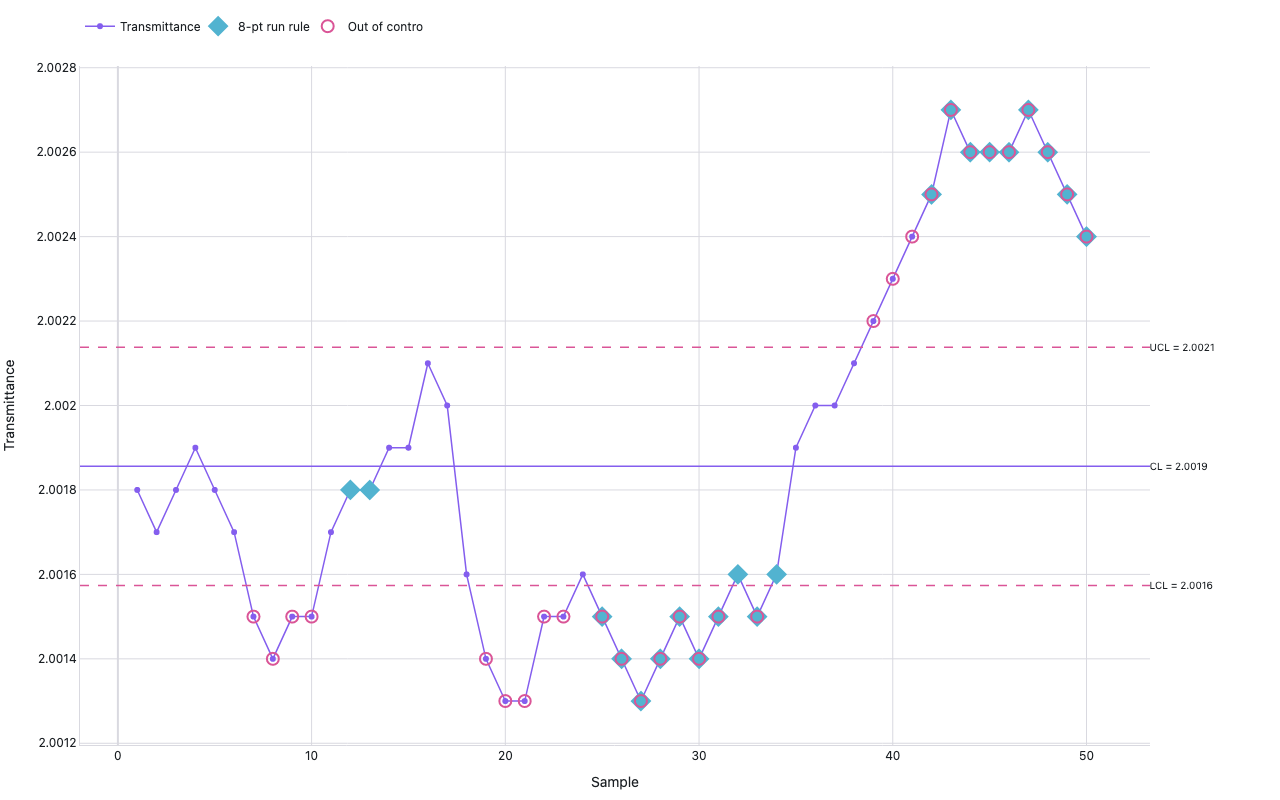Toggle the 8-pt run rule legend entry

(x=259, y=27)
